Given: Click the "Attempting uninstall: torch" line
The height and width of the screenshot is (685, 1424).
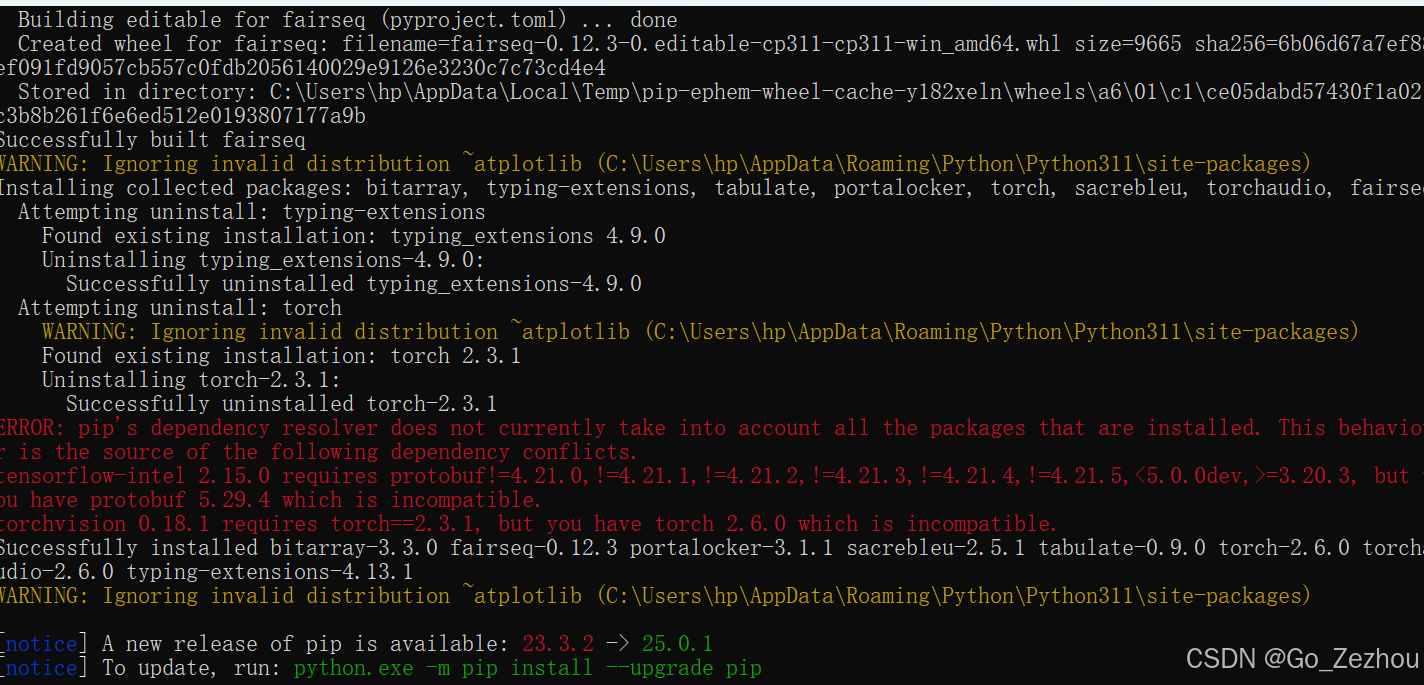Looking at the screenshot, I should [179, 308].
